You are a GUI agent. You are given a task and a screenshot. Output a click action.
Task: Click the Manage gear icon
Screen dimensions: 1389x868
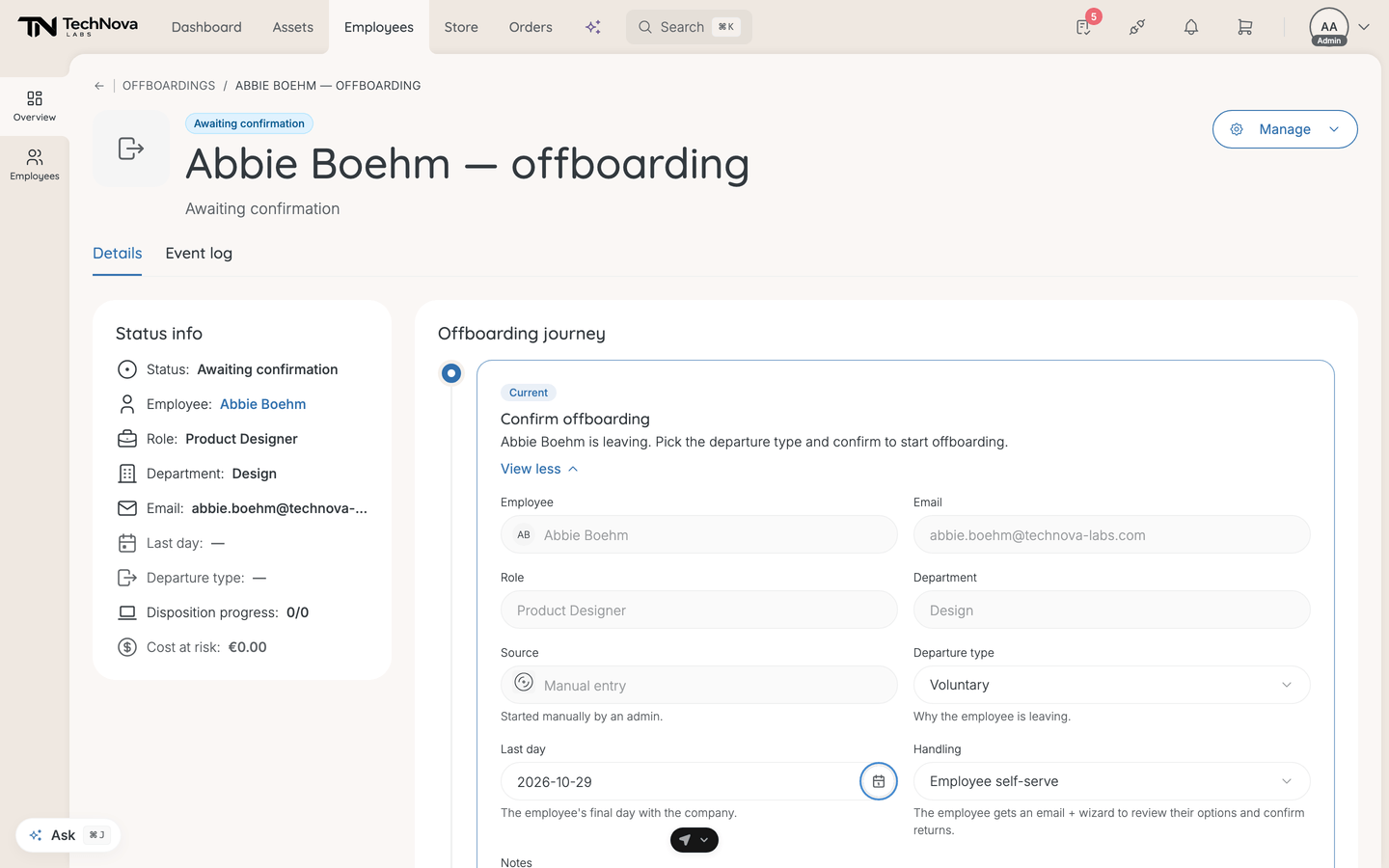point(1237,129)
